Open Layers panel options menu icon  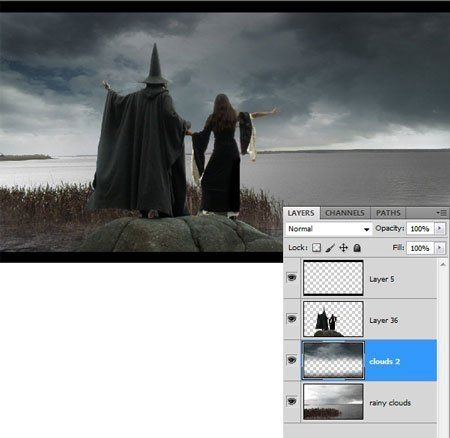click(442, 213)
